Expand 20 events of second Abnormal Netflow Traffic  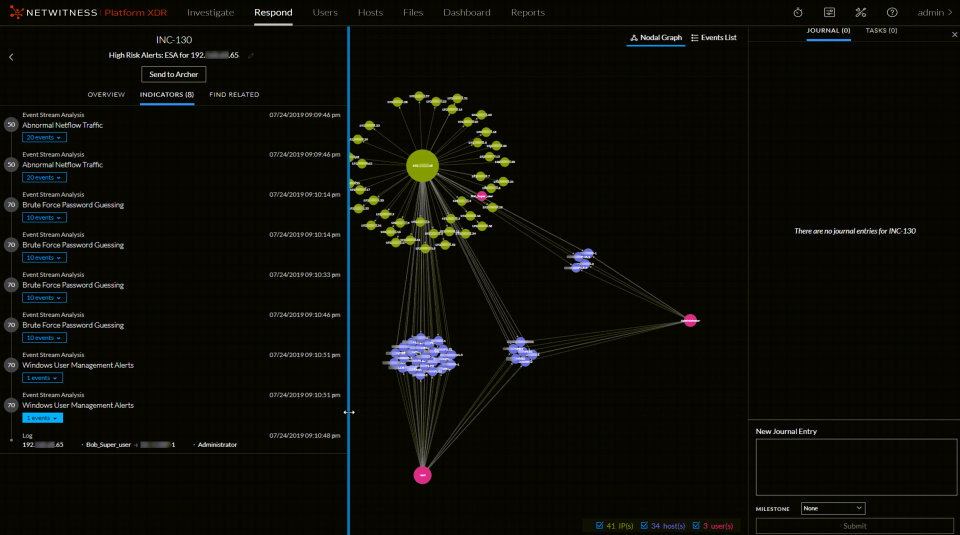44,178
